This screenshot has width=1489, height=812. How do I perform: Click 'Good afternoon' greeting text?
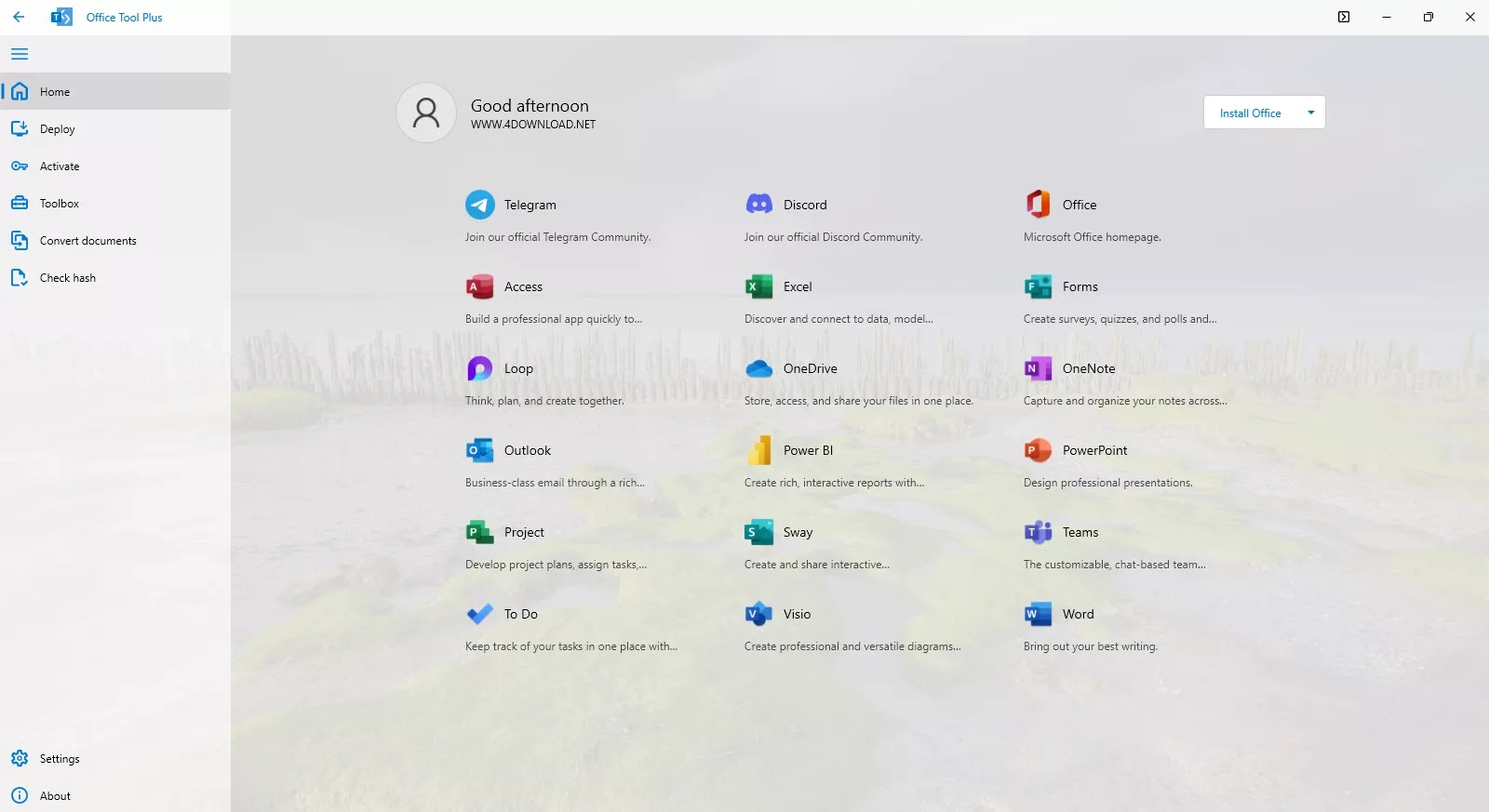[x=530, y=106]
